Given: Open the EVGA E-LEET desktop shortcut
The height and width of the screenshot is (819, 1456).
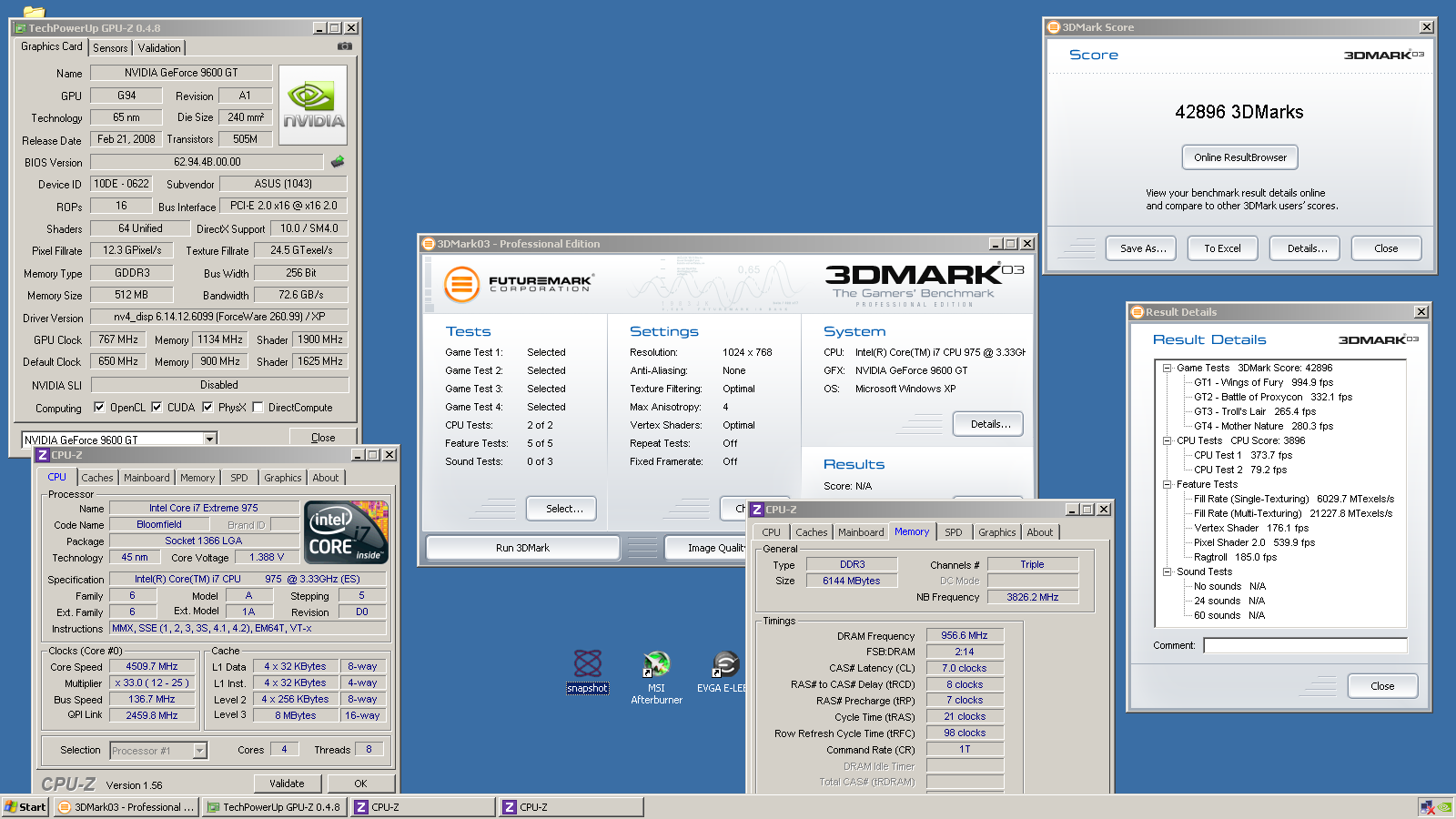Looking at the screenshot, I should tap(723, 672).
